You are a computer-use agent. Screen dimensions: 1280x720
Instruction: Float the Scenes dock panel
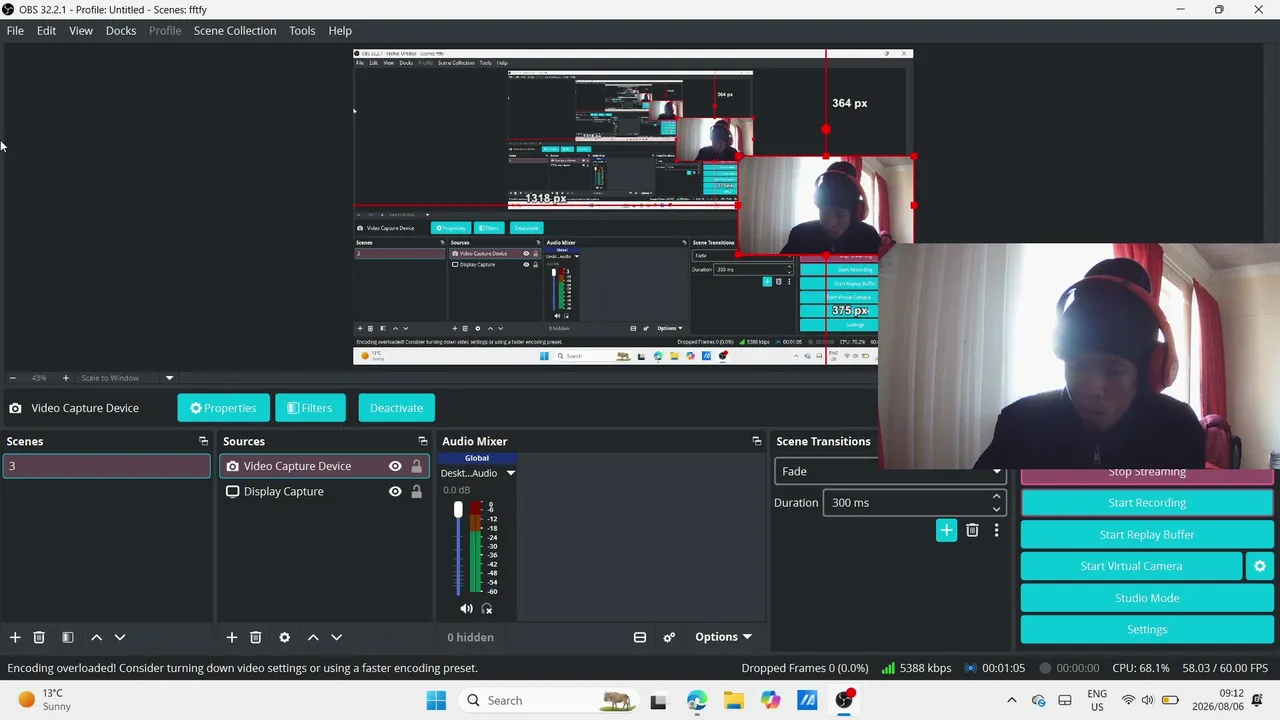(x=204, y=441)
